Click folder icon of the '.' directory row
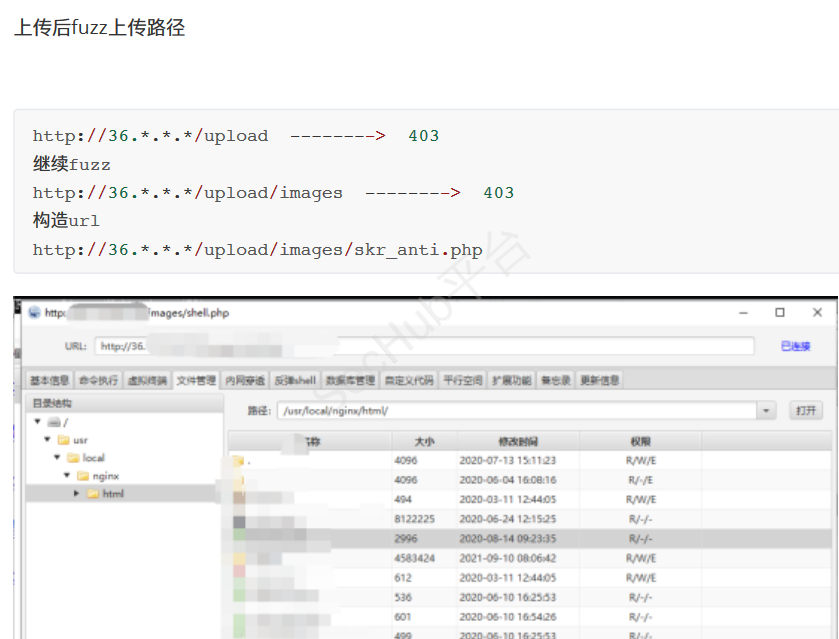The image size is (839, 639). [238, 461]
